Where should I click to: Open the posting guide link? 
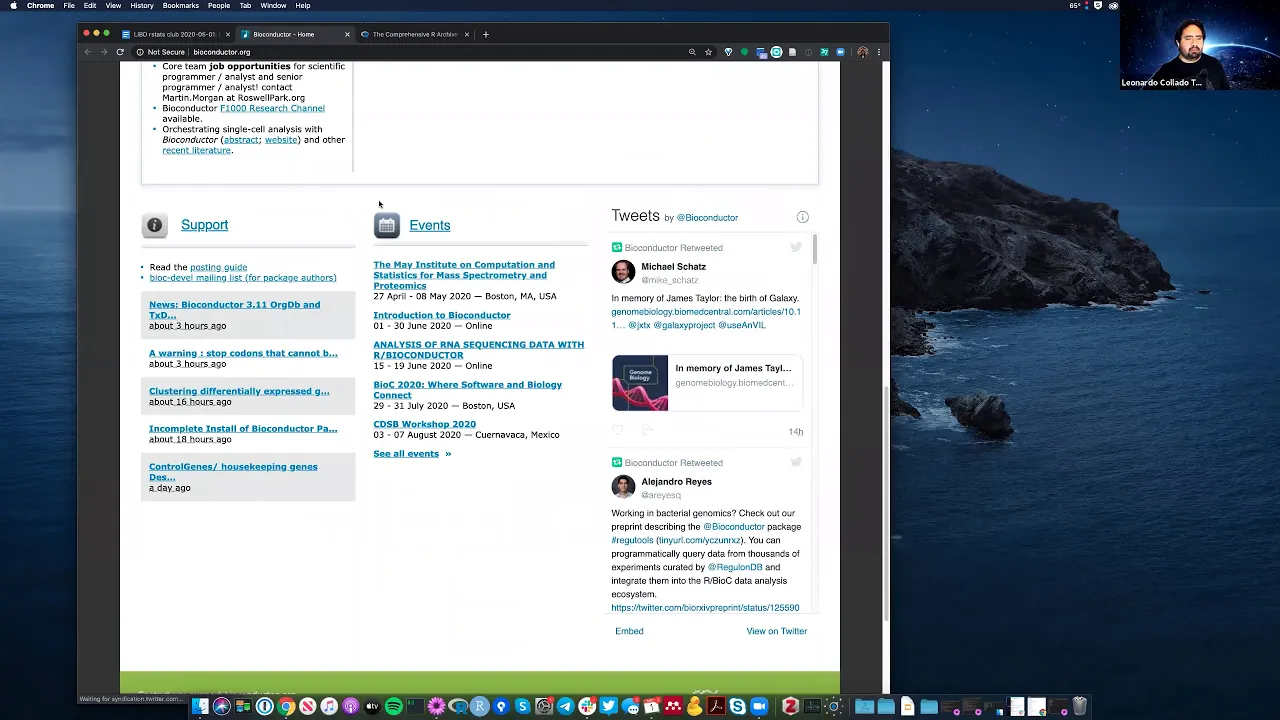218,267
